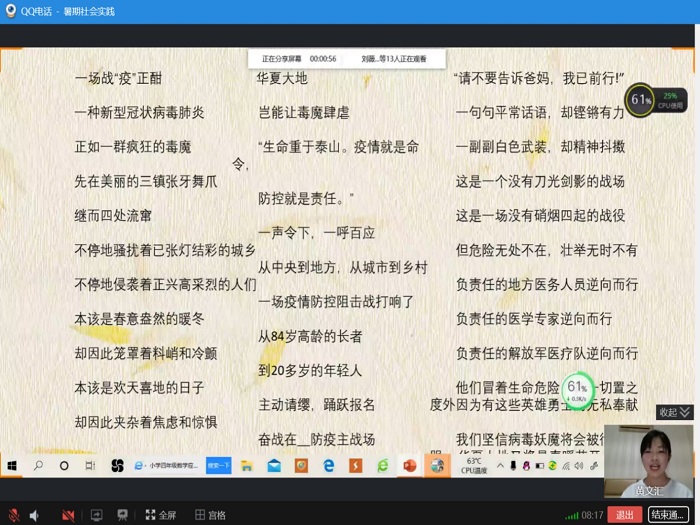Click the line 一声令下，一呼百应

pos(317,233)
